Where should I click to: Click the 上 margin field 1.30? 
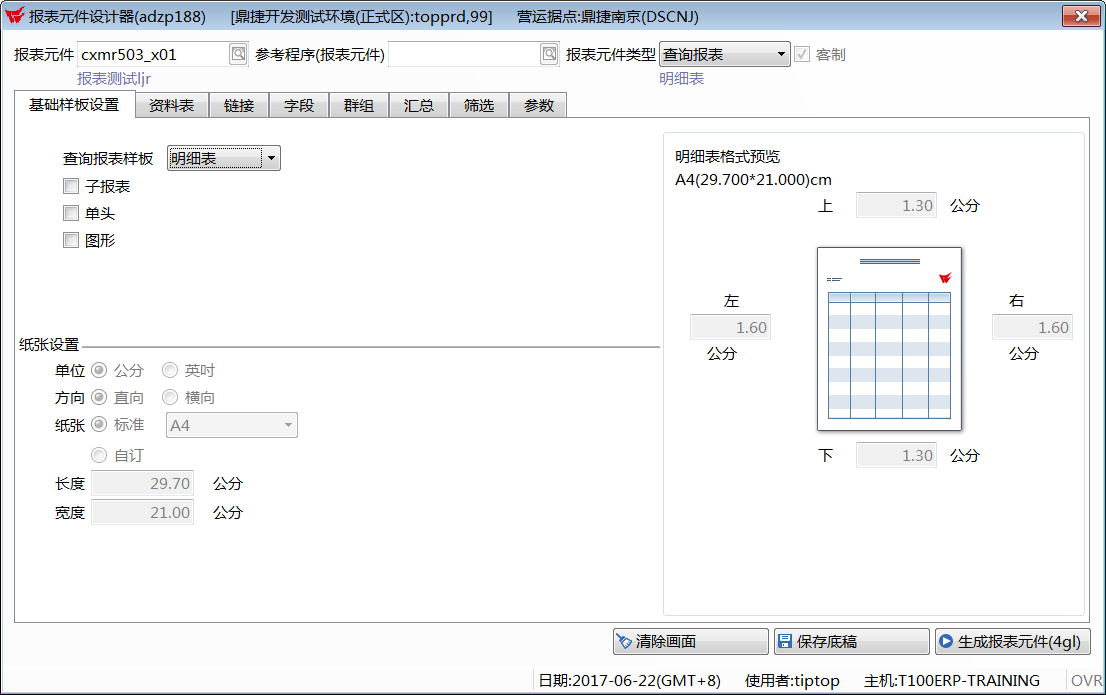click(897, 205)
